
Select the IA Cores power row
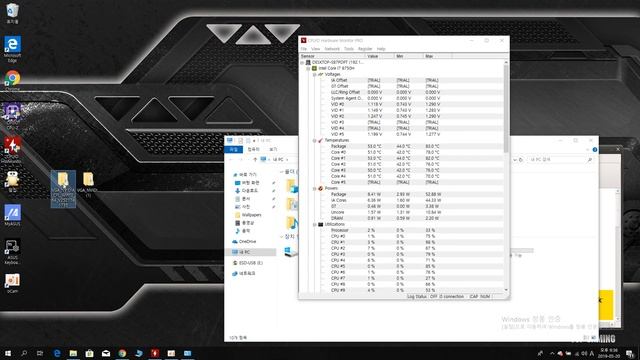click(x=402, y=200)
